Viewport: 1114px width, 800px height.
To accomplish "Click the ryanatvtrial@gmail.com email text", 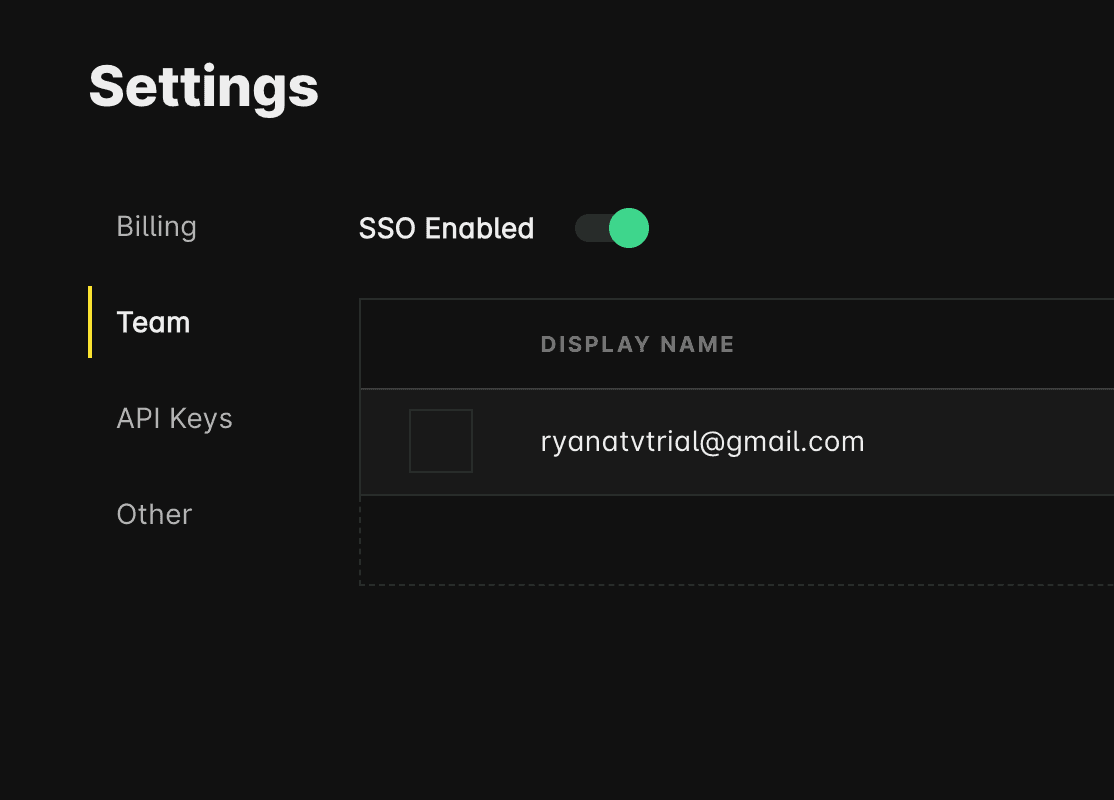I will click(x=702, y=441).
